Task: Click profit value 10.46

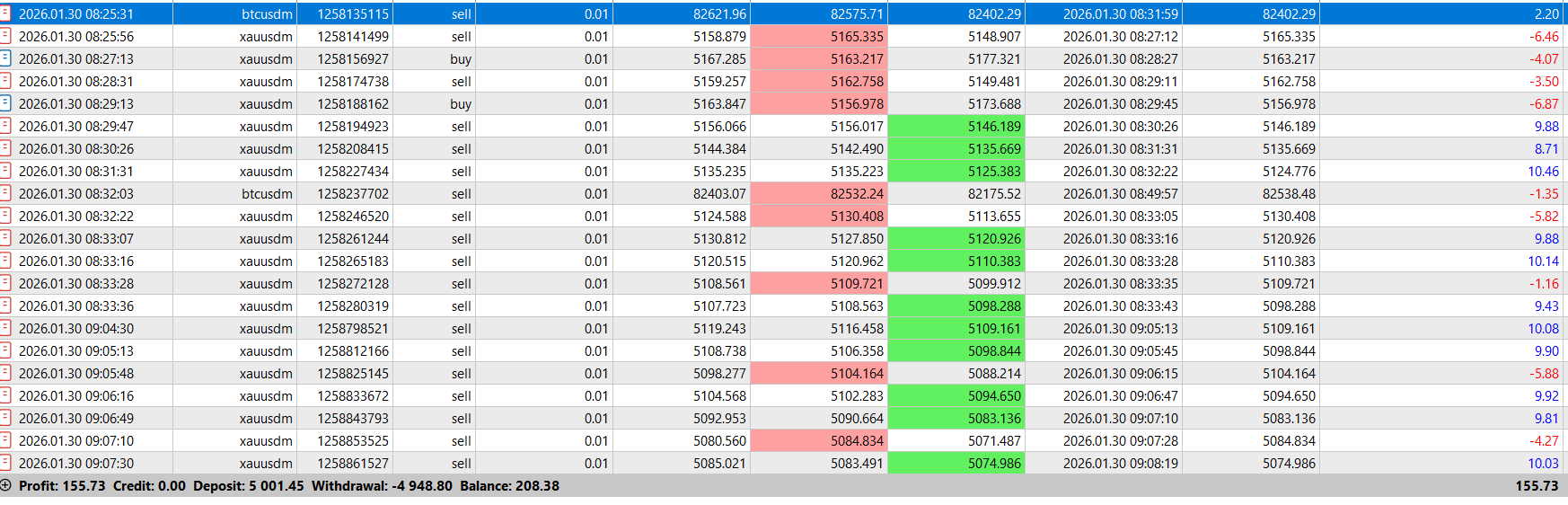Action: [1544, 172]
